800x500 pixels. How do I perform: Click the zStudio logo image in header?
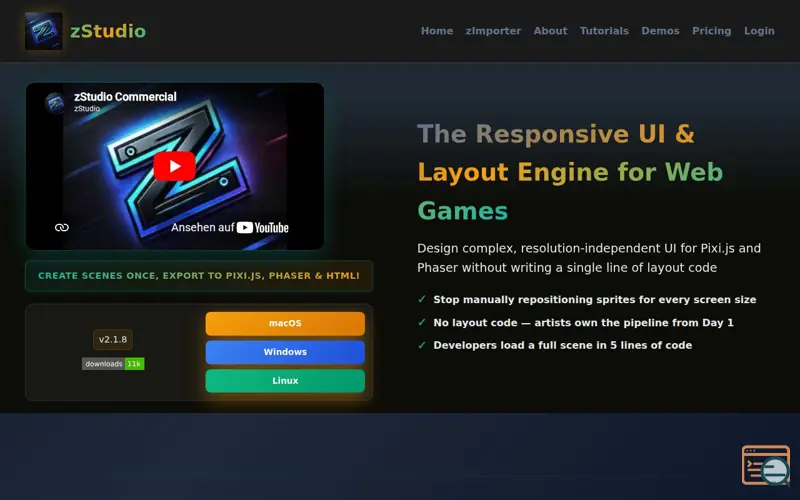point(43,31)
